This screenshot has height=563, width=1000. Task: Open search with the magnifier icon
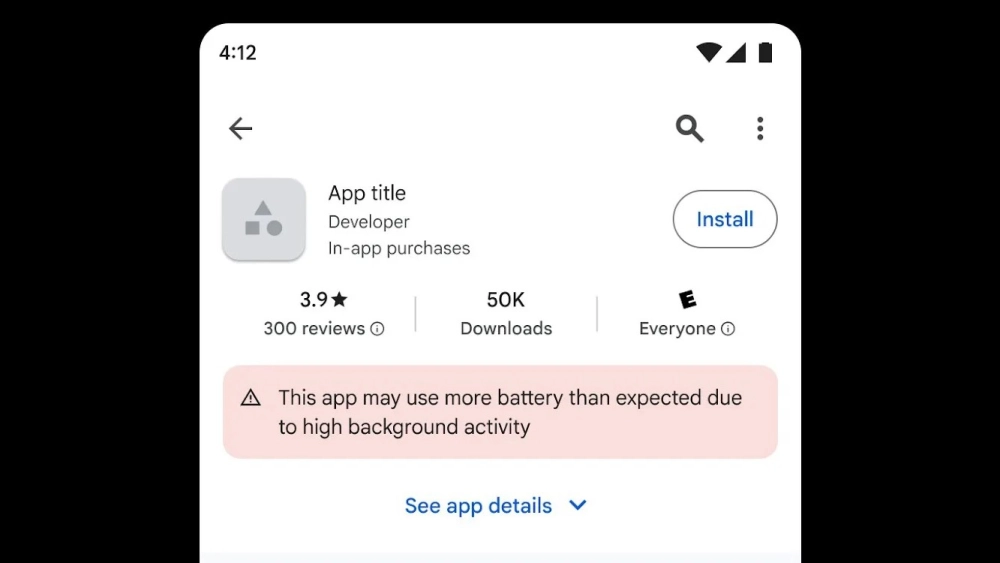pyautogui.click(x=689, y=128)
